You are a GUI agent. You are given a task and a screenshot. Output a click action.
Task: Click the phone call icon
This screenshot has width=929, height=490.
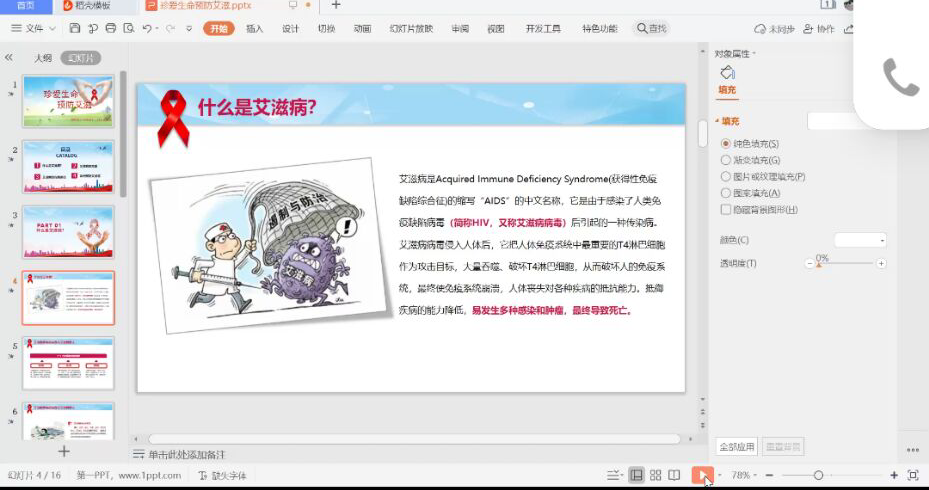pos(900,77)
